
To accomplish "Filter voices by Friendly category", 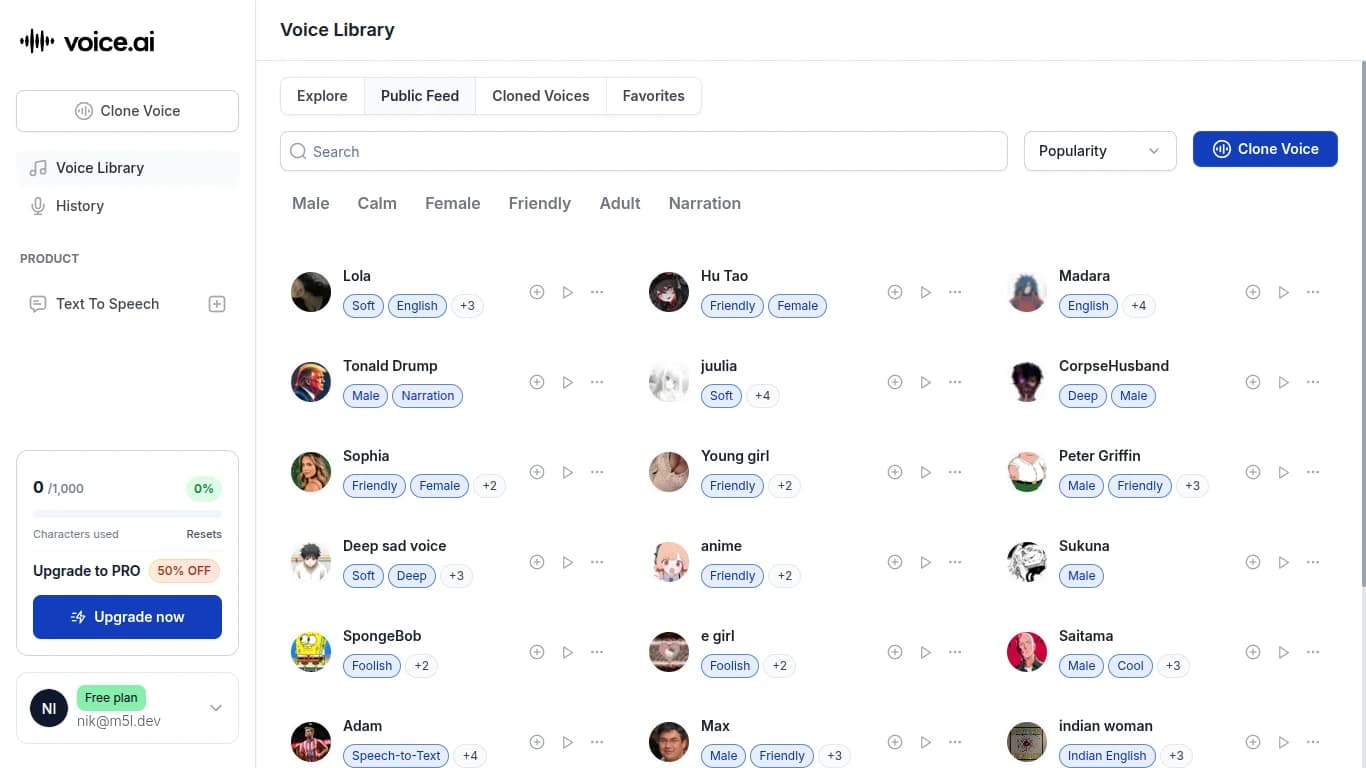I will coord(540,203).
